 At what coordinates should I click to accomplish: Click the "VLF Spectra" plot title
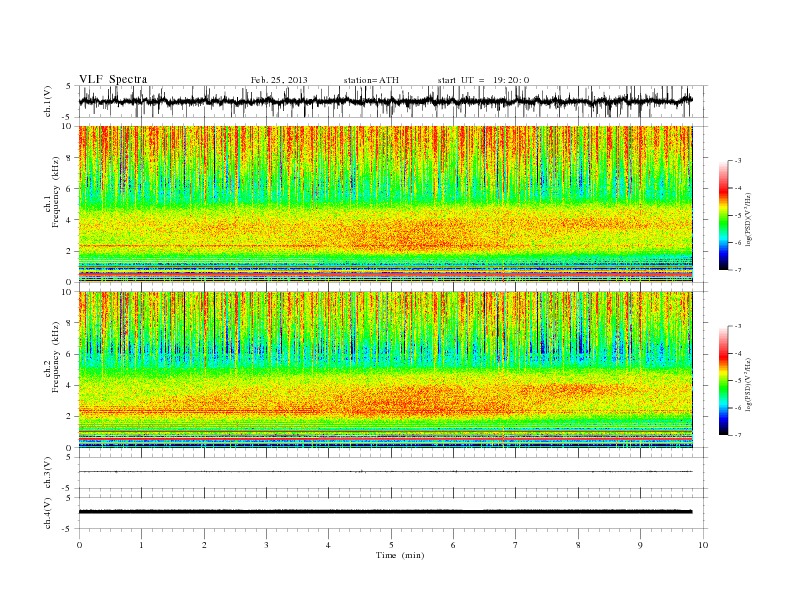113,79
